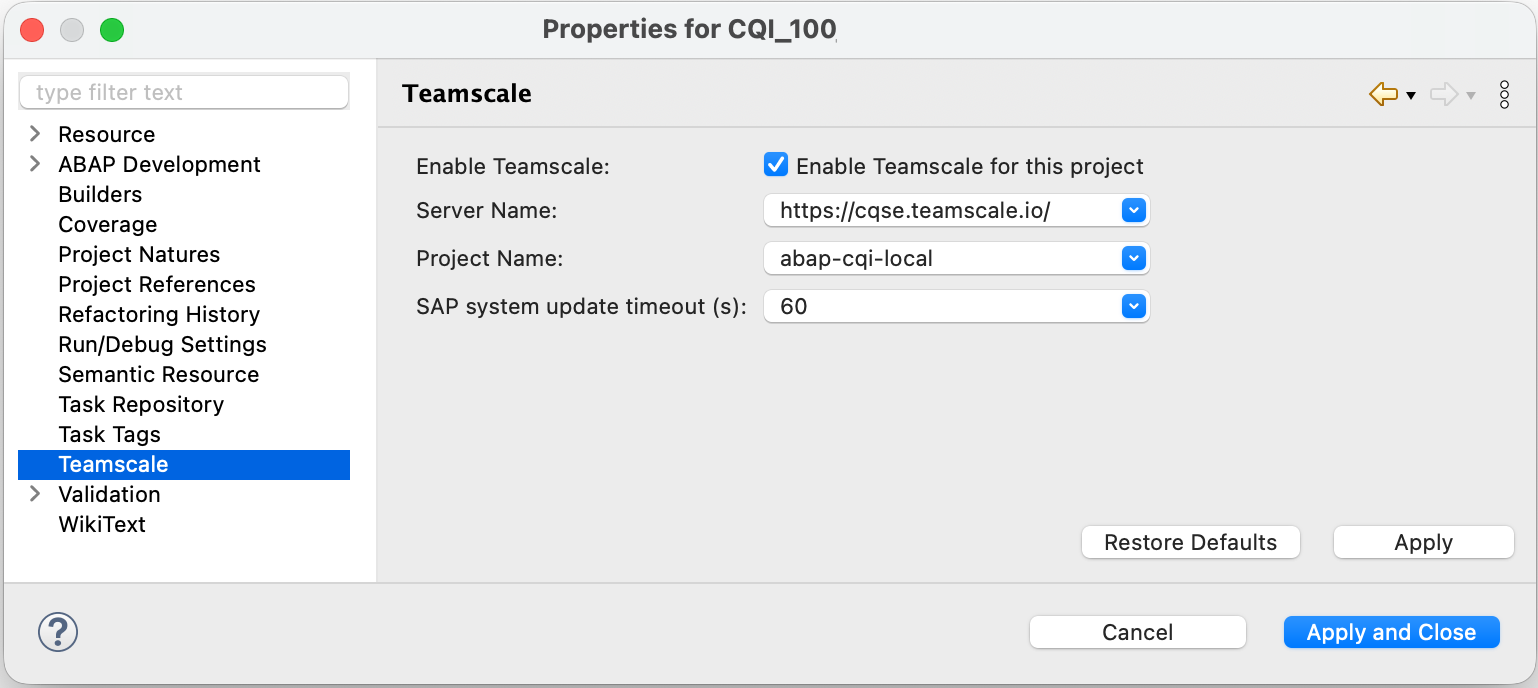The height and width of the screenshot is (688, 1538).
Task: Expand the Validation section
Action: 35,494
